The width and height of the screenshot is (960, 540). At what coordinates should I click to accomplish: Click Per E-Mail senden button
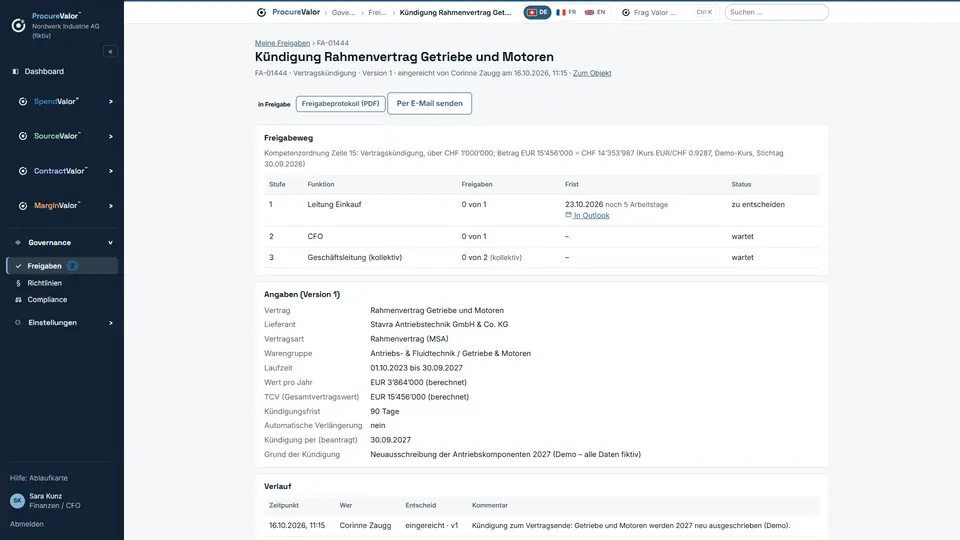tap(429, 103)
